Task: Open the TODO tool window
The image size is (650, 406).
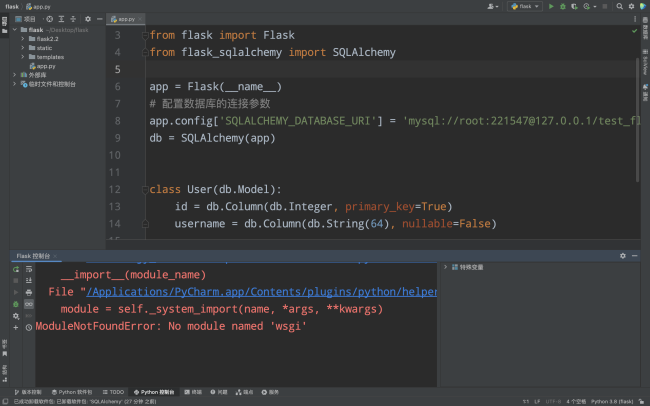Action: pos(113,392)
